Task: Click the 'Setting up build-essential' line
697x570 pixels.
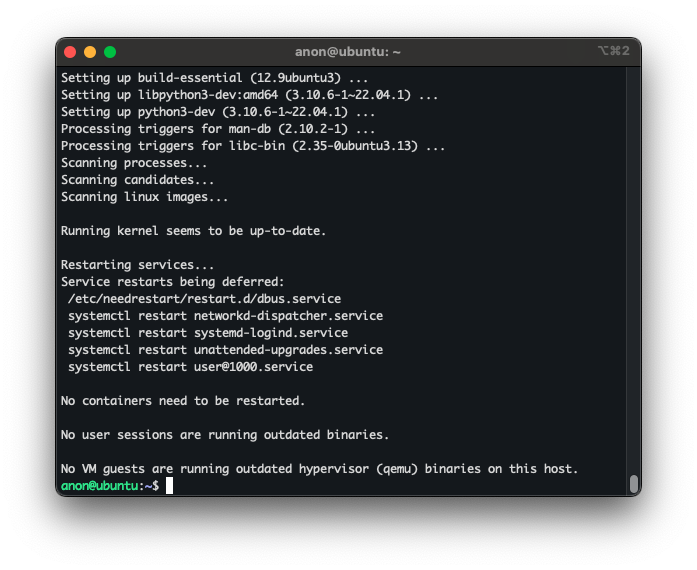Action: point(214,77)
